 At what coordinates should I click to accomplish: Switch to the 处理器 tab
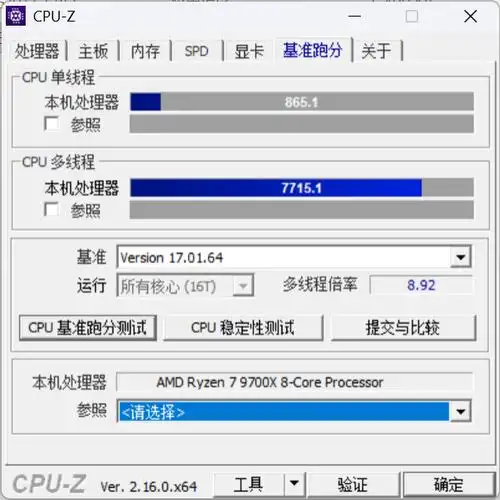click(37, 51)
